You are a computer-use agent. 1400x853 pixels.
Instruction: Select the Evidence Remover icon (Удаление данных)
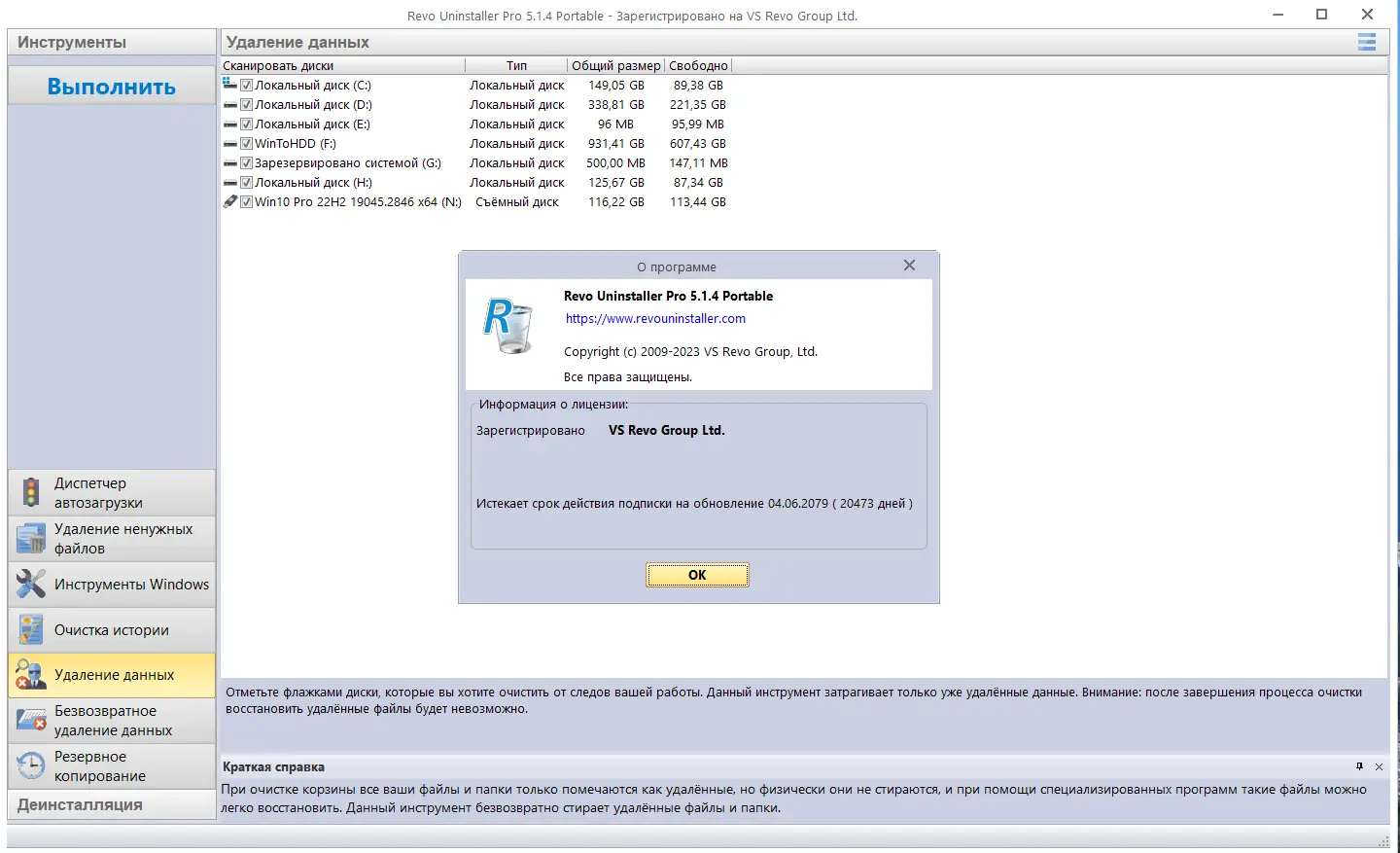click(31, 674)
